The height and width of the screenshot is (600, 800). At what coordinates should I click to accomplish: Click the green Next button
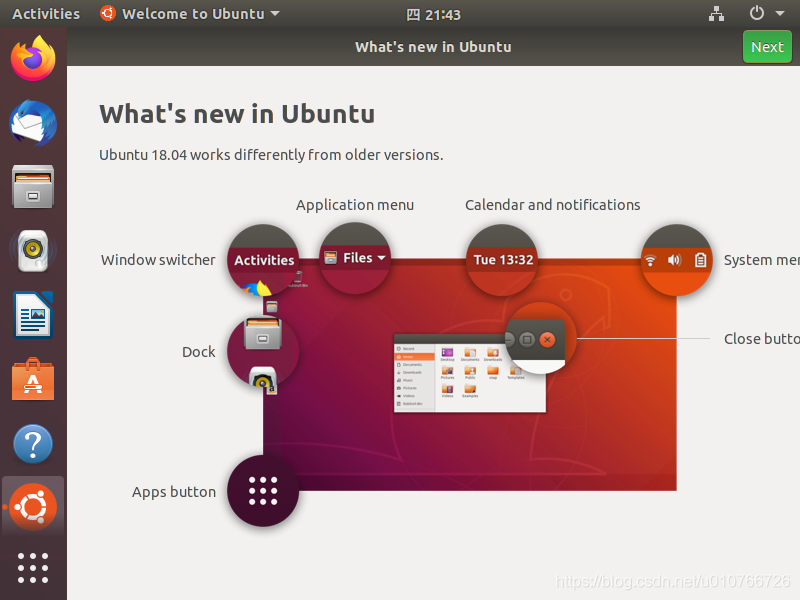click(767, 47)
